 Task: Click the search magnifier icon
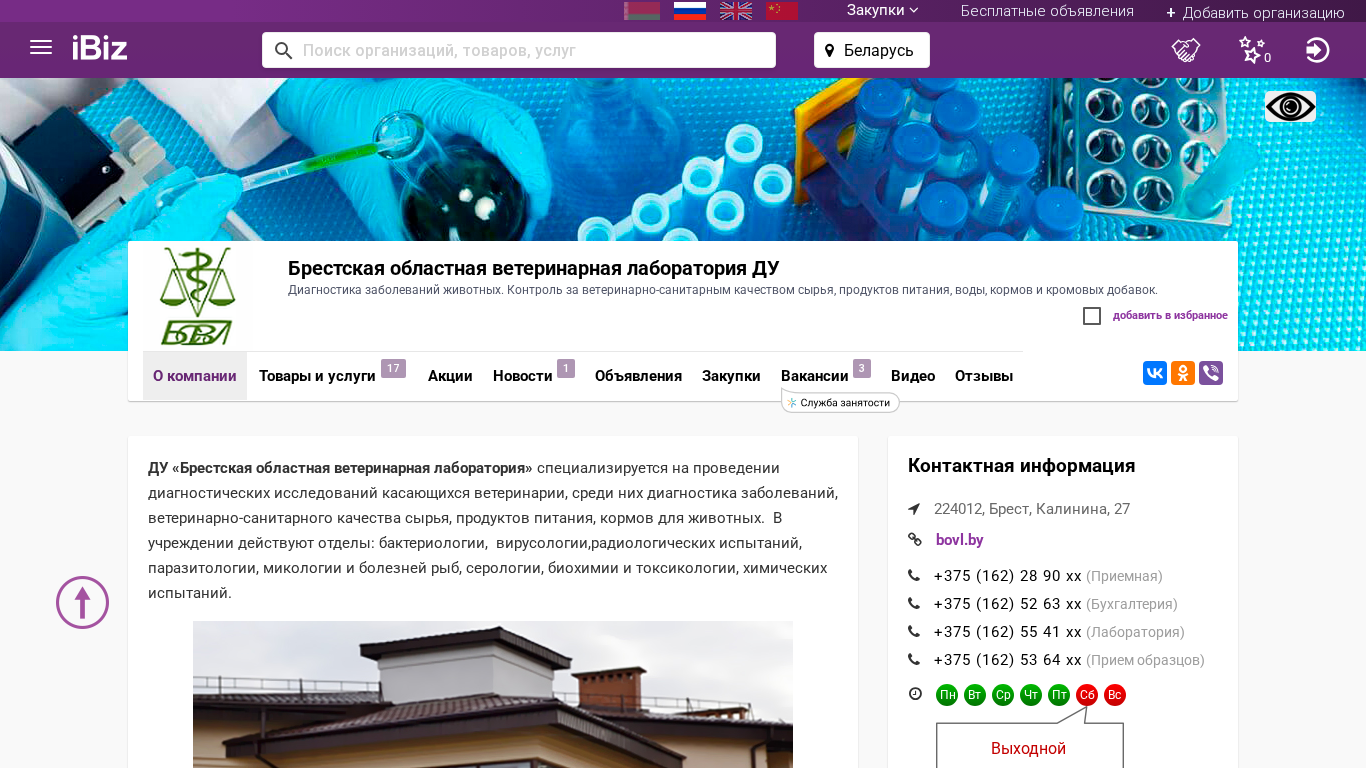click(284, 50)
